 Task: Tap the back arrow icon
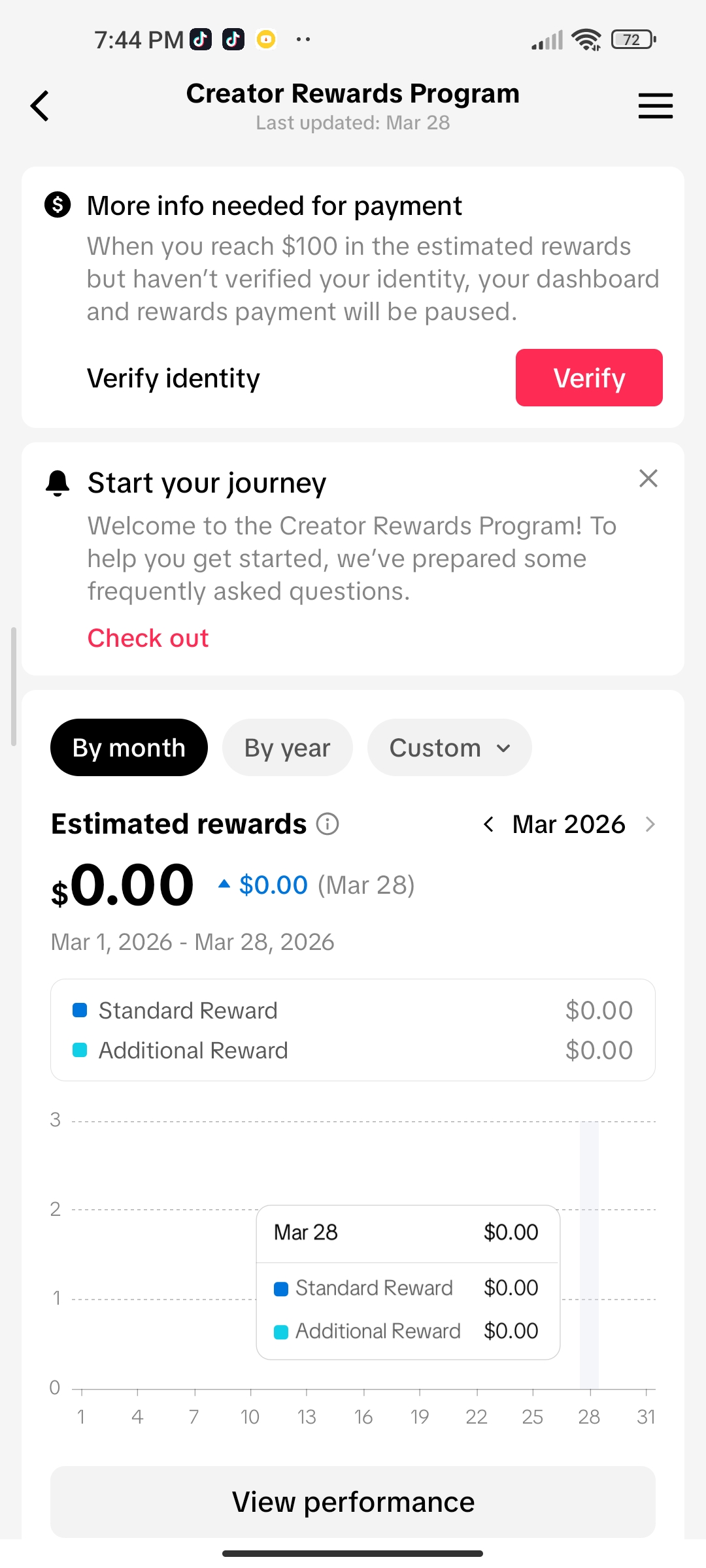[x=40, y=106]
